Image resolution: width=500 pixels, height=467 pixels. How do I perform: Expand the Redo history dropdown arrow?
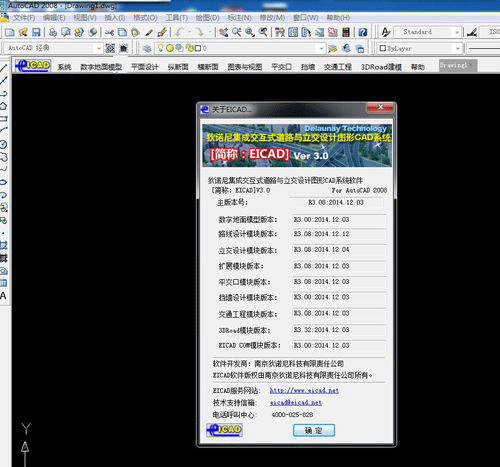pyautogui.click(x=210, y=32)
